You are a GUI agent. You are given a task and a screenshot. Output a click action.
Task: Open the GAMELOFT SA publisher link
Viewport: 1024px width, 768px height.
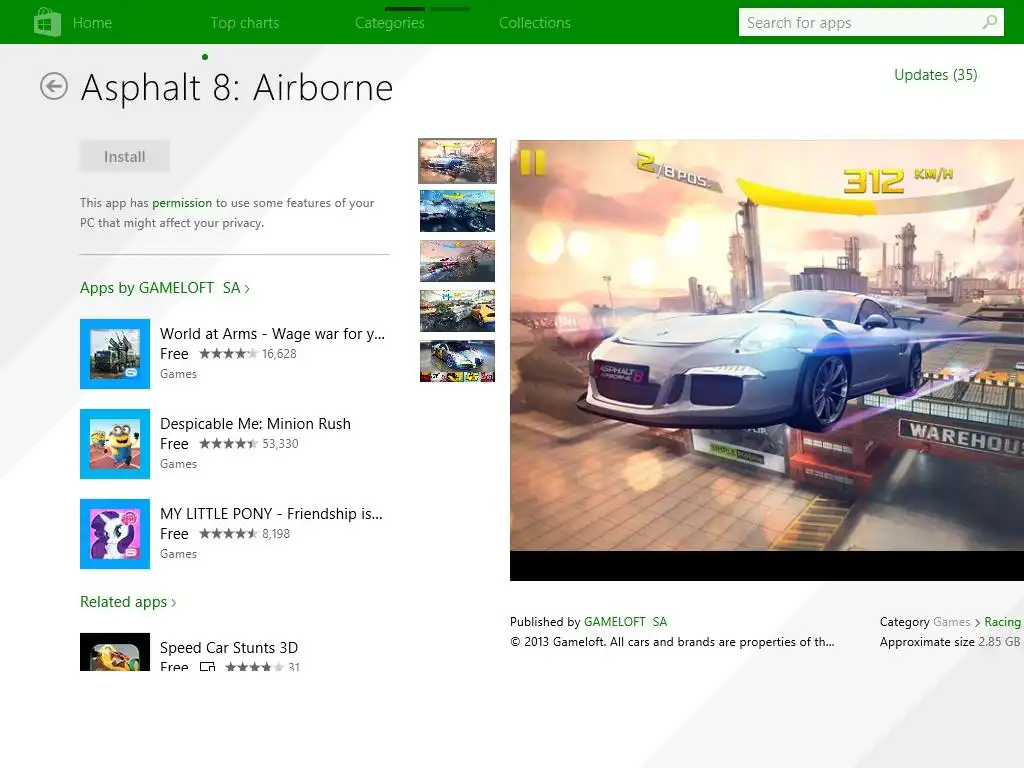point(626,622)
